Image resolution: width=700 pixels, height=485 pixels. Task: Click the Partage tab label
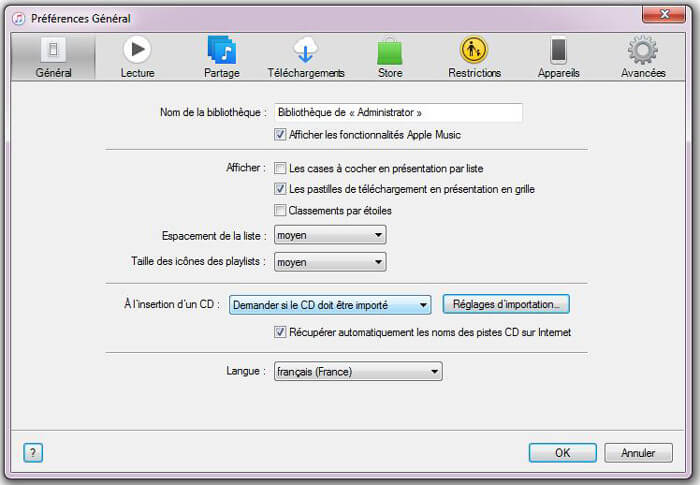coord(222,73)
